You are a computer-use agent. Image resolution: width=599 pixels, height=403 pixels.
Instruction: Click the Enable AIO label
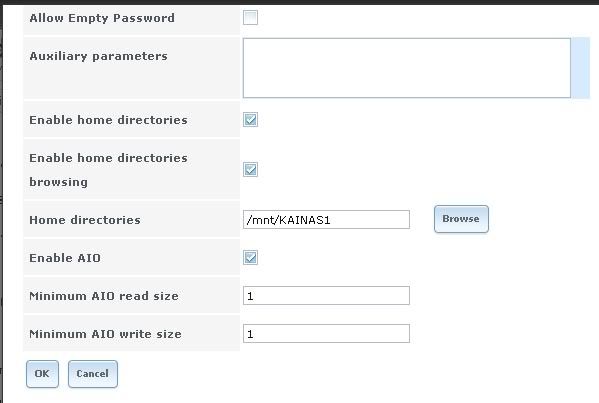point(65,258)
